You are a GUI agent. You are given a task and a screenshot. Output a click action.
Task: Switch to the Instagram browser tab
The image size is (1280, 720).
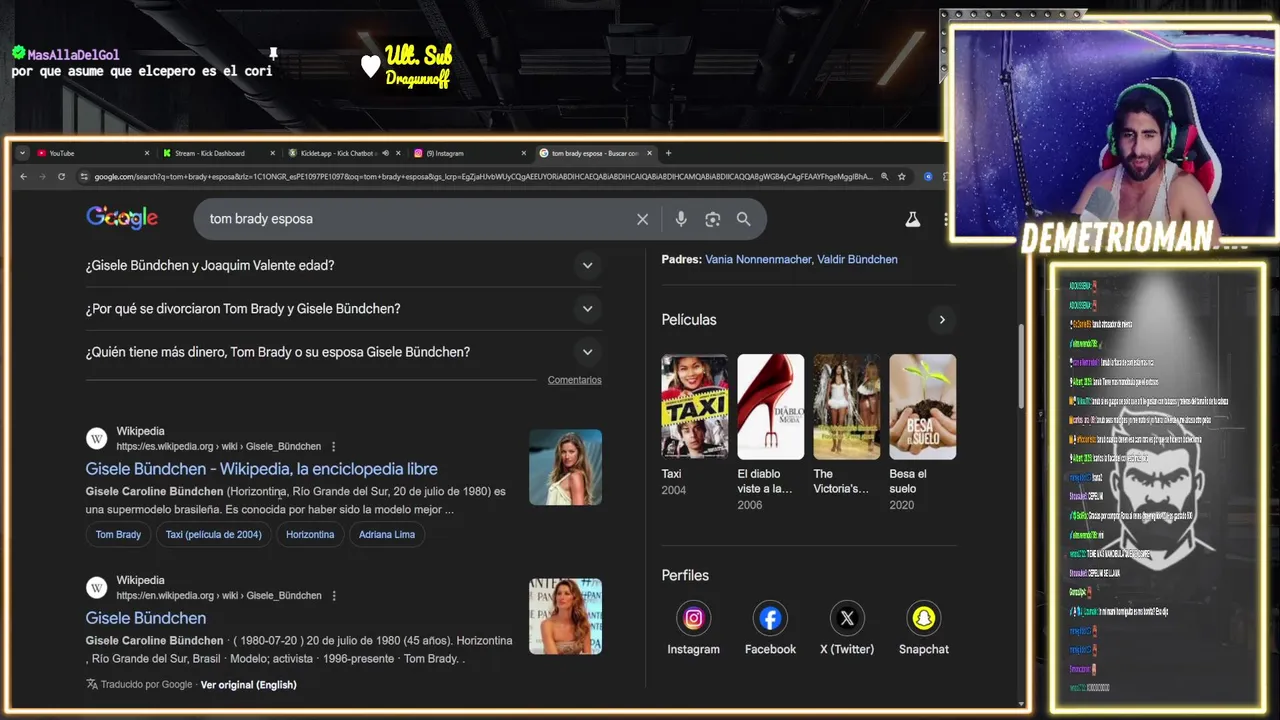[x=468, y=153]
